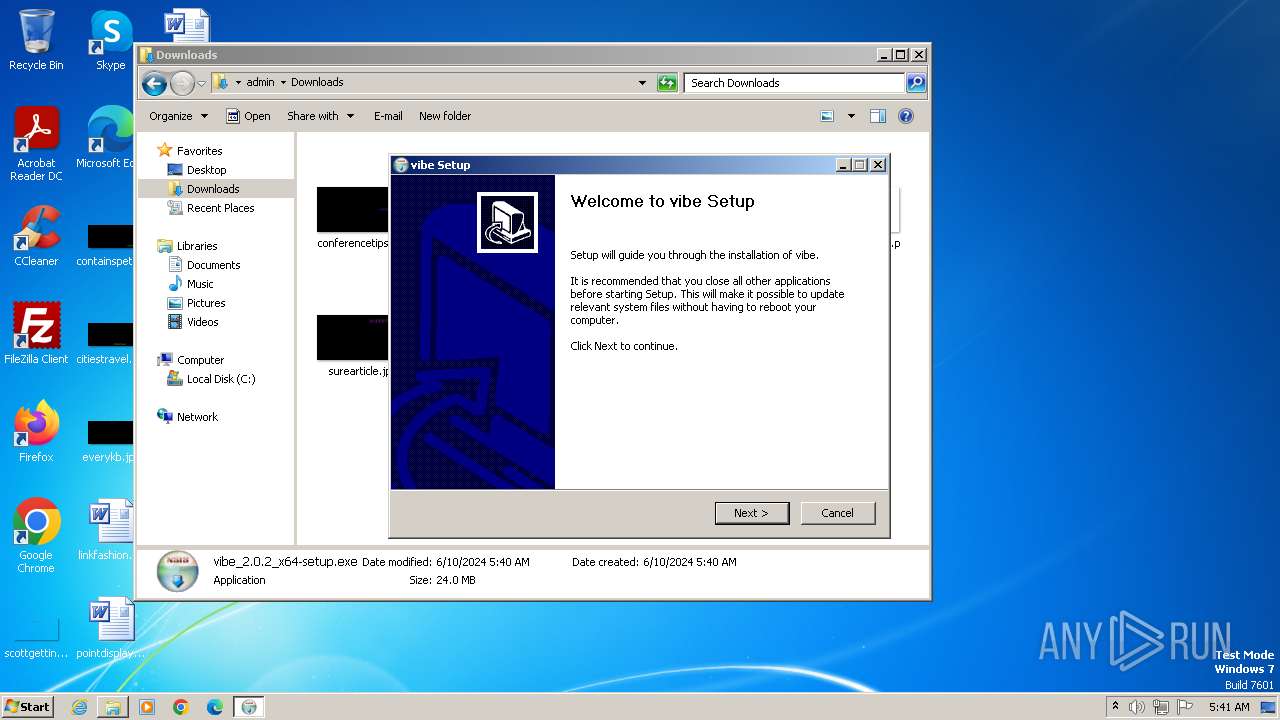Select Favorites in the navigation pane
Screen dimensions: 1280x720
199,151
